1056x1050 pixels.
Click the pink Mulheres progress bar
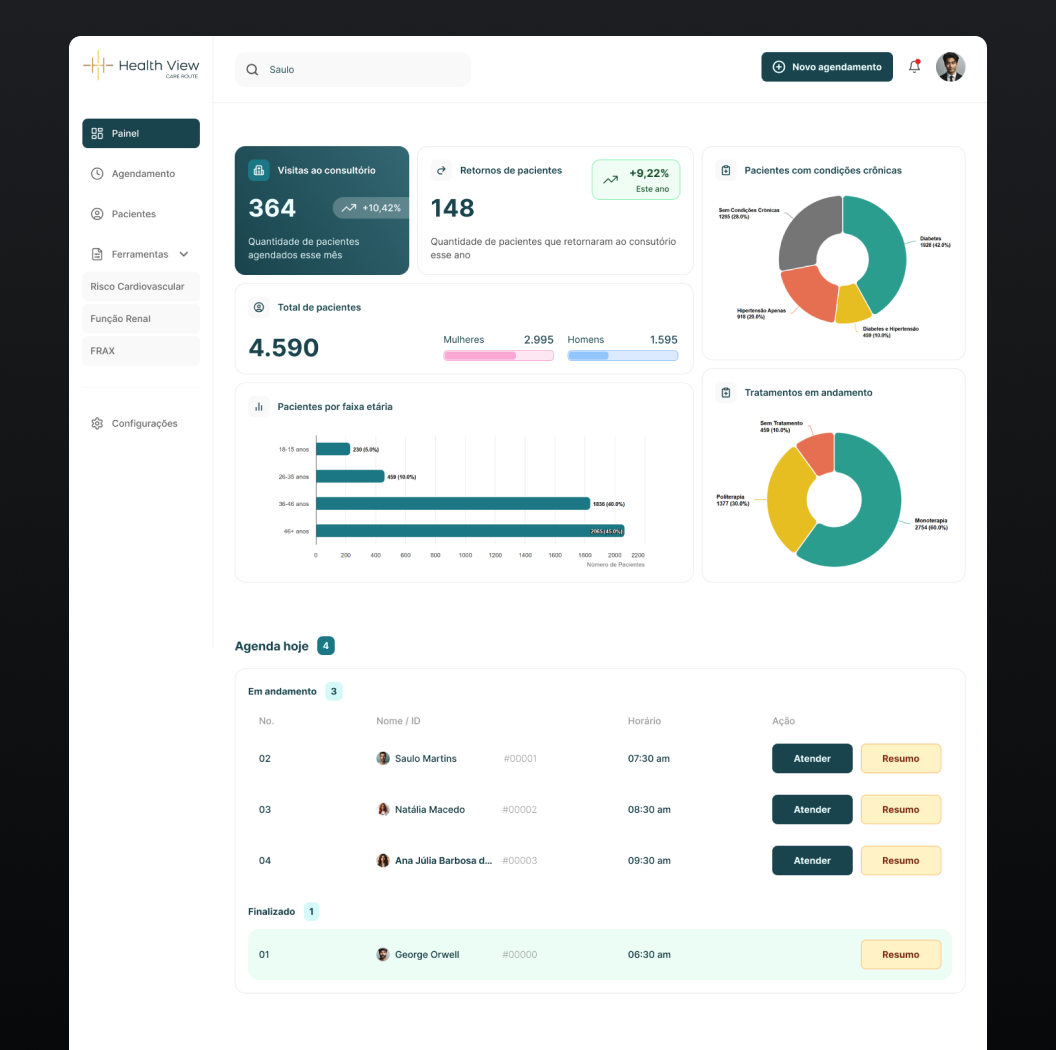pos(498,355)
